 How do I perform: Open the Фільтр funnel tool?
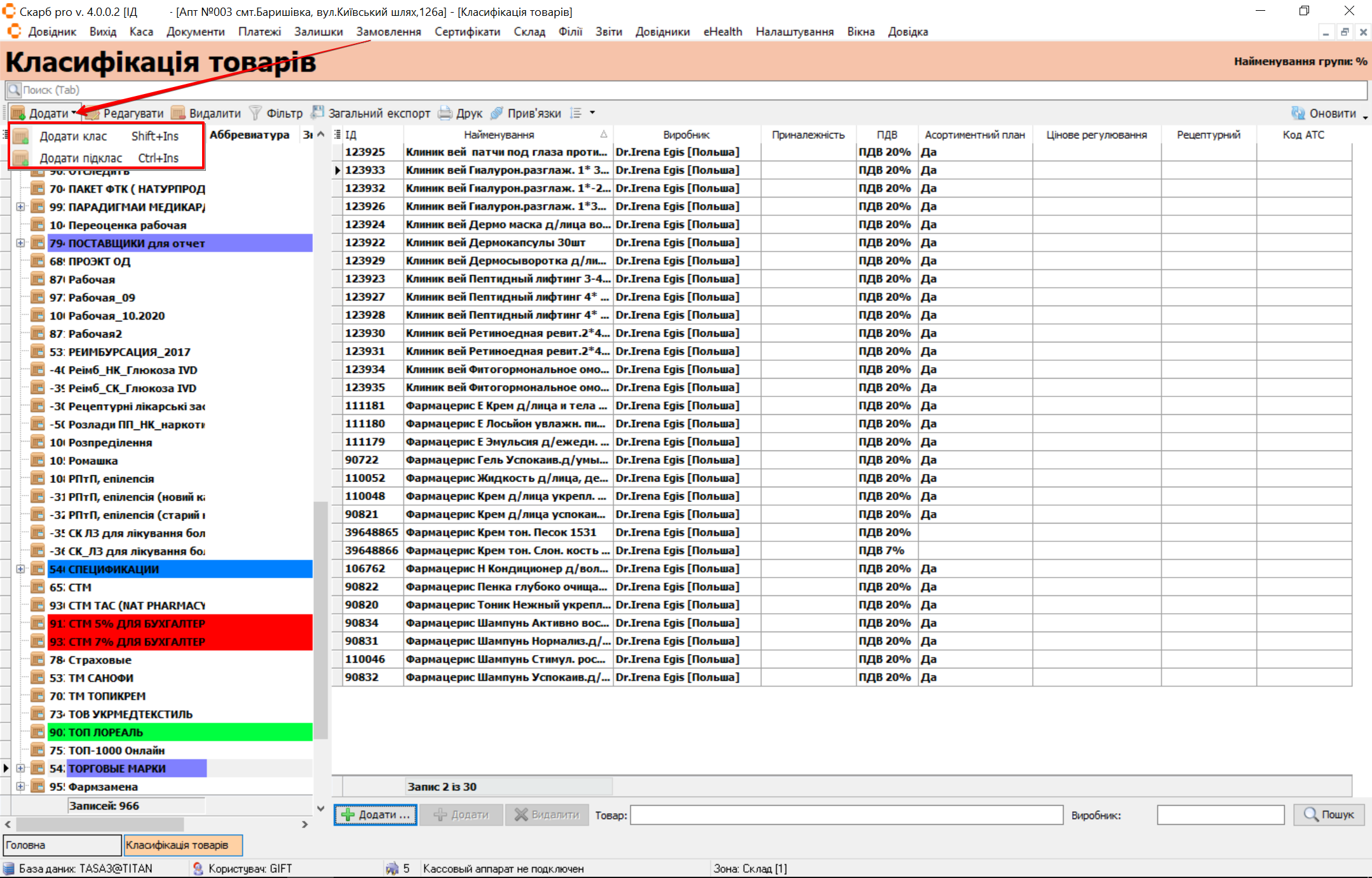point(255,114)
